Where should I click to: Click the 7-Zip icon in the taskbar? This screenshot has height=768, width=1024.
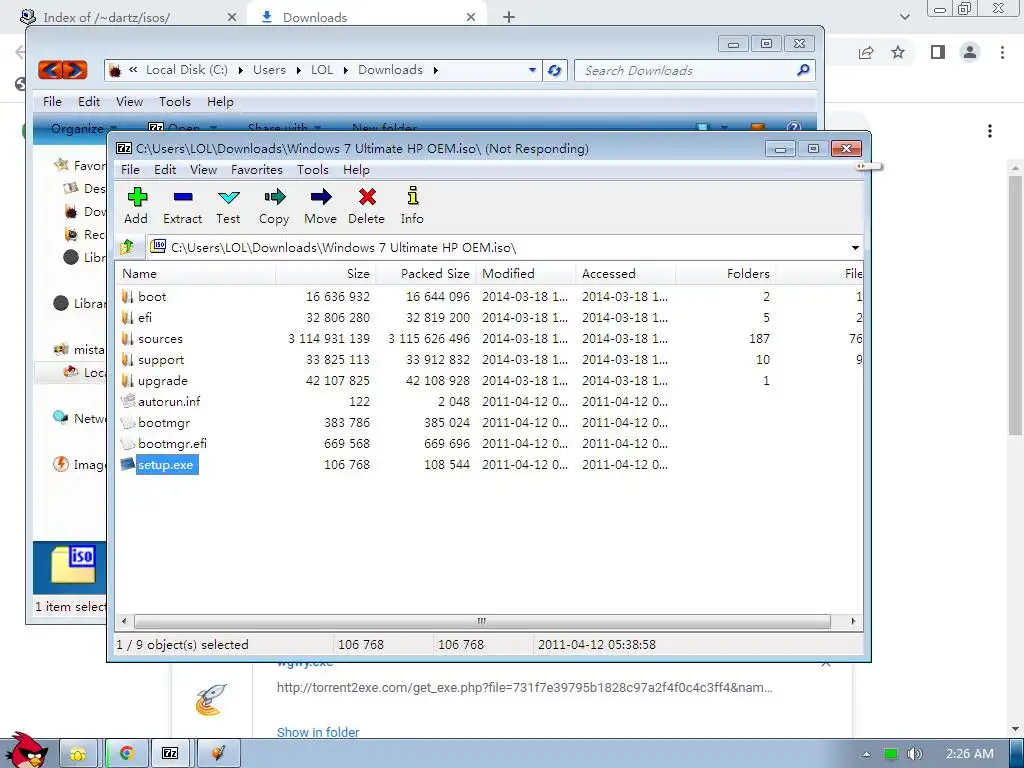(x=170, y=753)
